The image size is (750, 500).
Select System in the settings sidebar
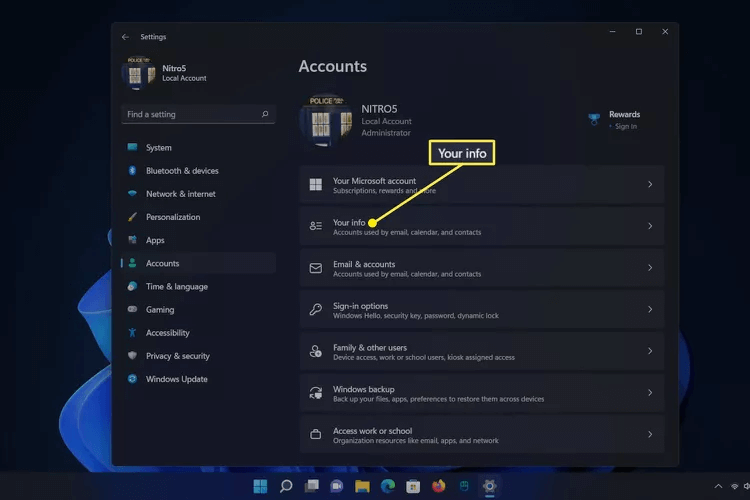[x=199, y=147]
